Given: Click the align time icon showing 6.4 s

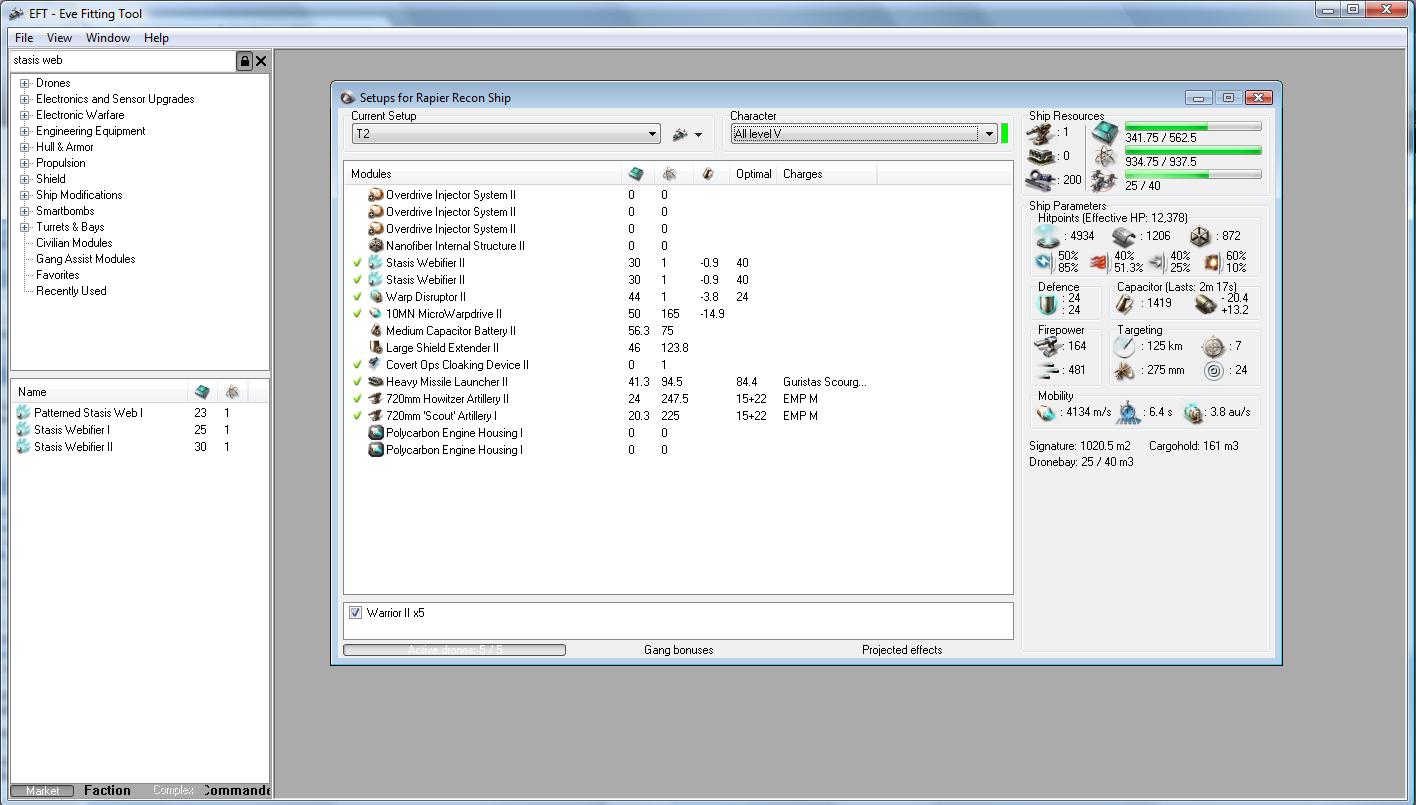Looking at the screenshot, I should tap(1129, 412).
